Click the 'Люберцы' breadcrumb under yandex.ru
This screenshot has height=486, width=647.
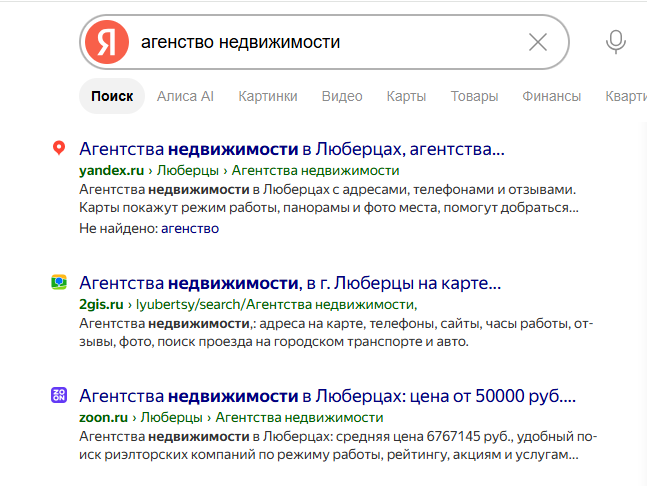[x=188, y=170]
